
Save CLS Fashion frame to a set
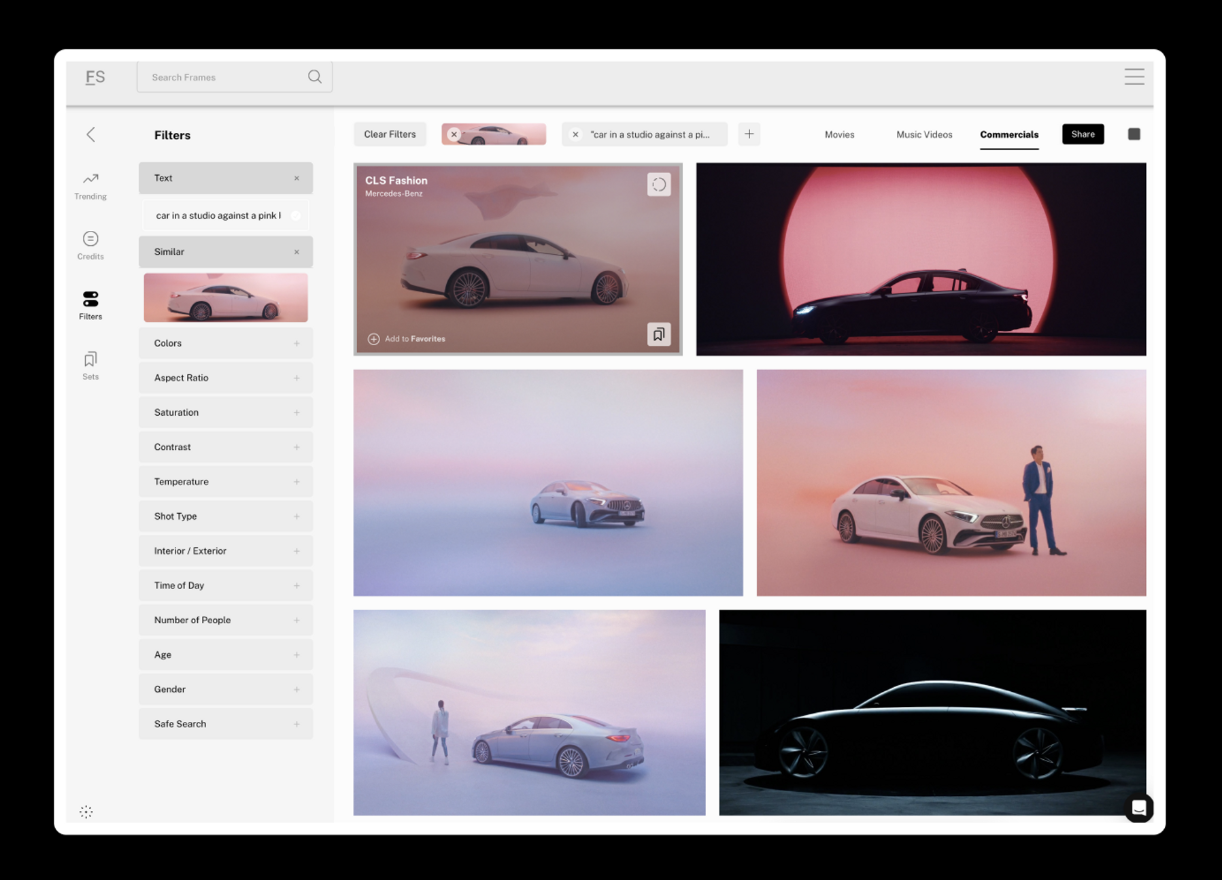tap(658, 335)
